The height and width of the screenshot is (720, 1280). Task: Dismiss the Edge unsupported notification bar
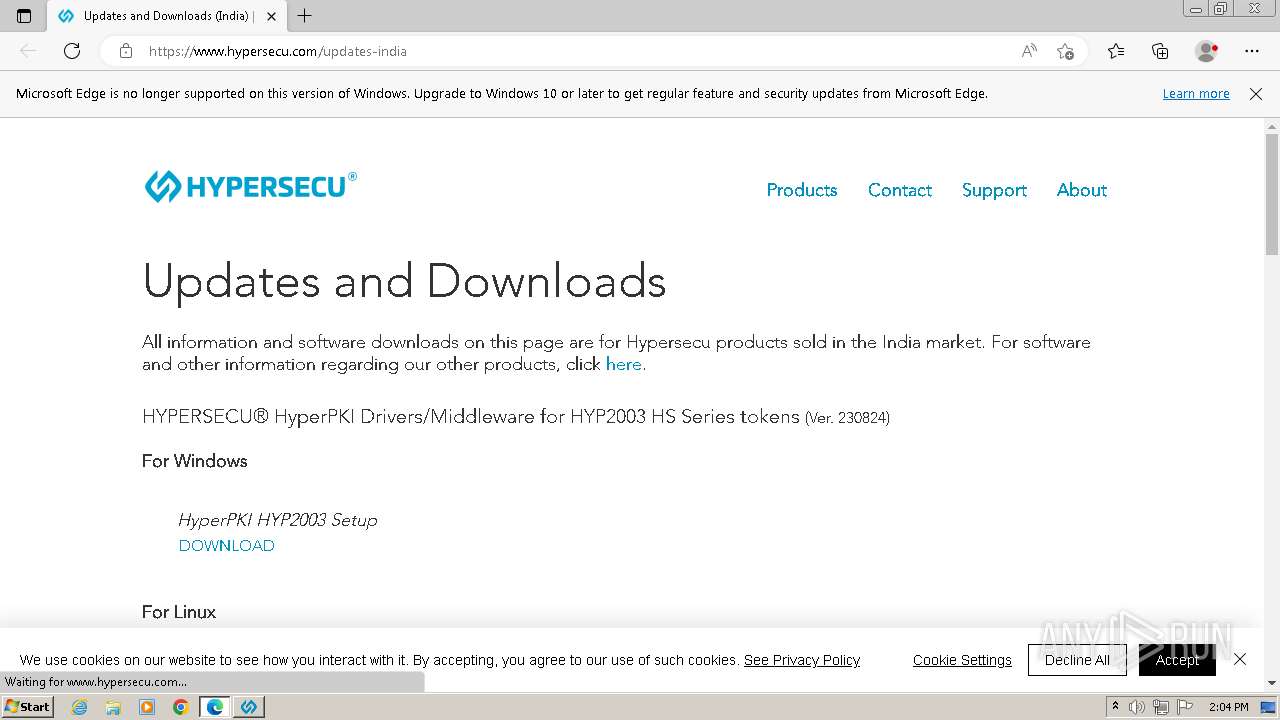[1256, 94]
